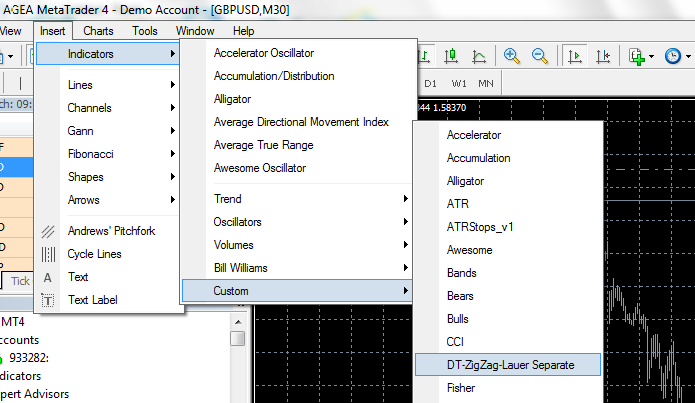695x403 pixels.
Task: Expand the Gann submenu
Action: coord(107,131)
